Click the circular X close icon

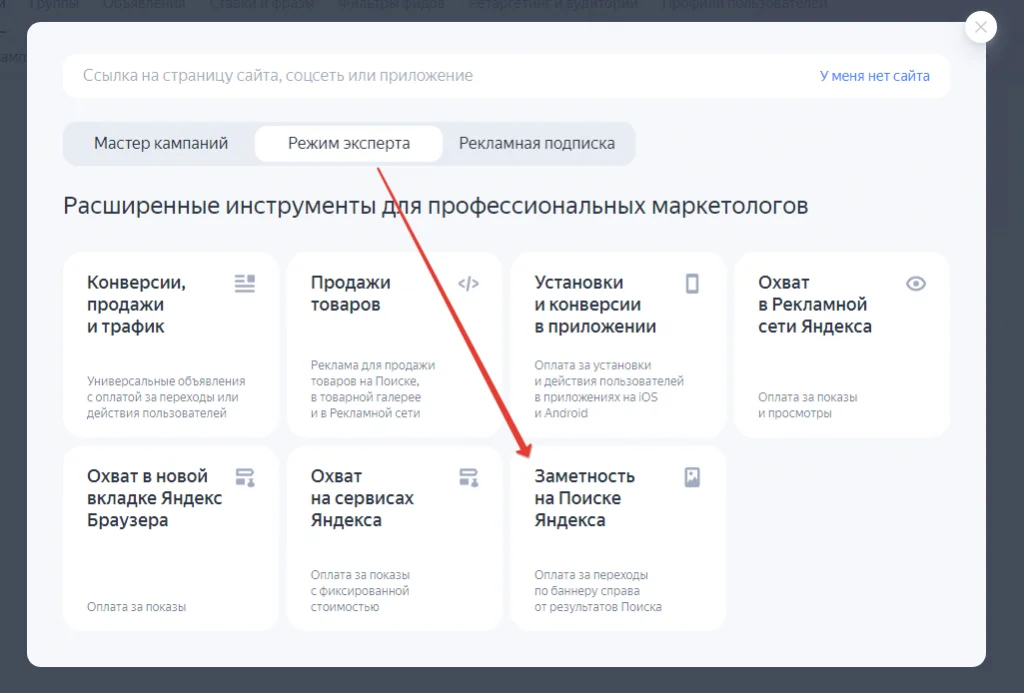[x=981, y=27]
